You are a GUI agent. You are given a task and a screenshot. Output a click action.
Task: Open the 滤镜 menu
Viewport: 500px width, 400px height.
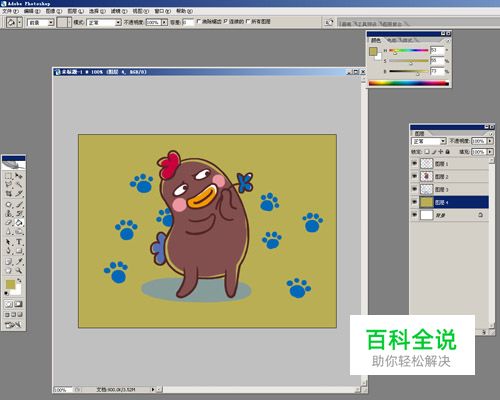click(119, 11)
